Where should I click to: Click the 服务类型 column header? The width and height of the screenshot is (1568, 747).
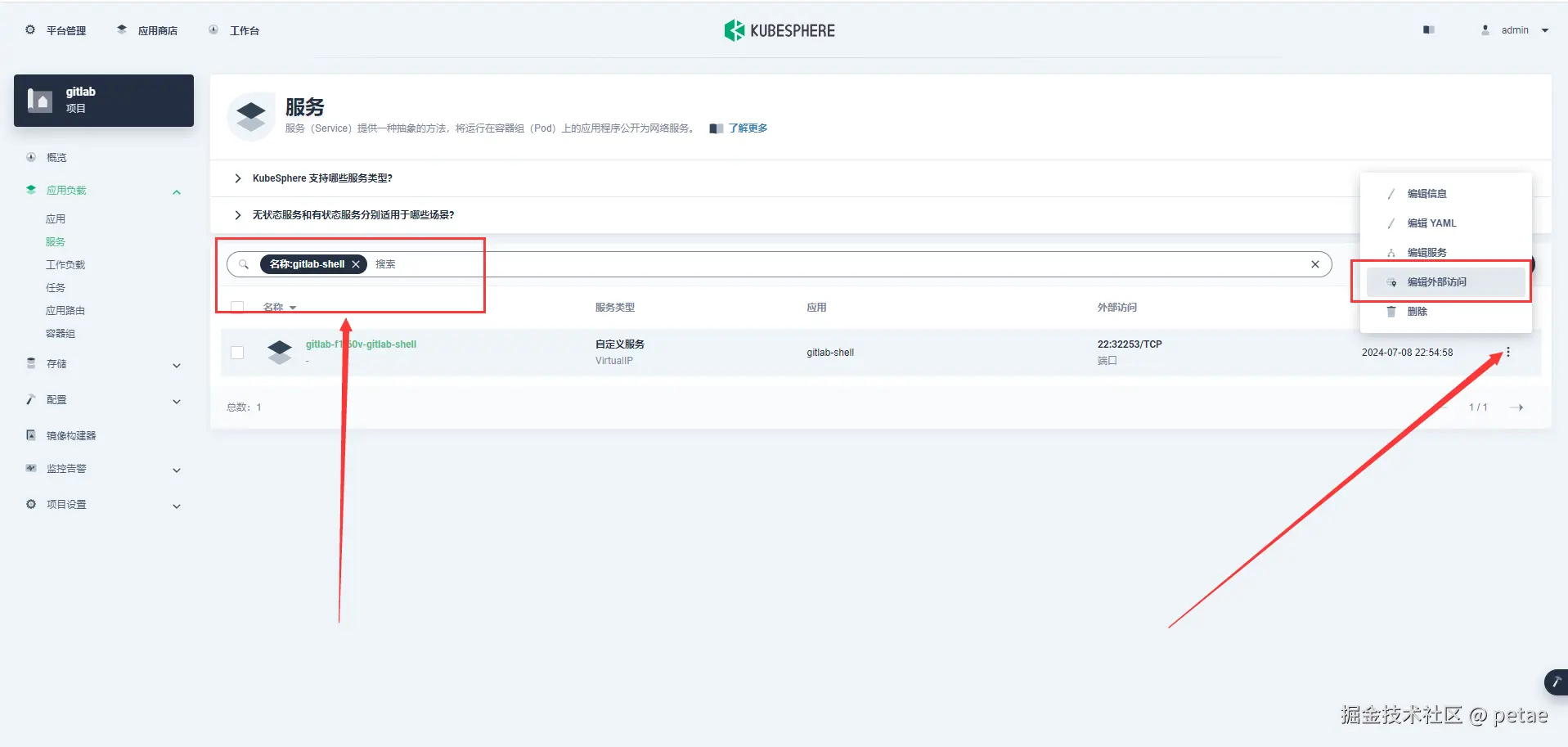[x=615, y=308]
